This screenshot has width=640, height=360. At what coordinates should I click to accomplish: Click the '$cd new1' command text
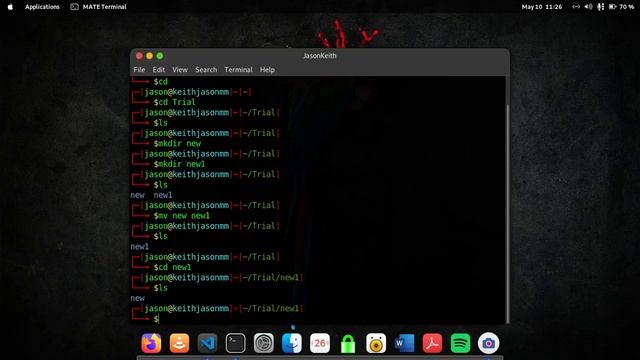point(172,267)
